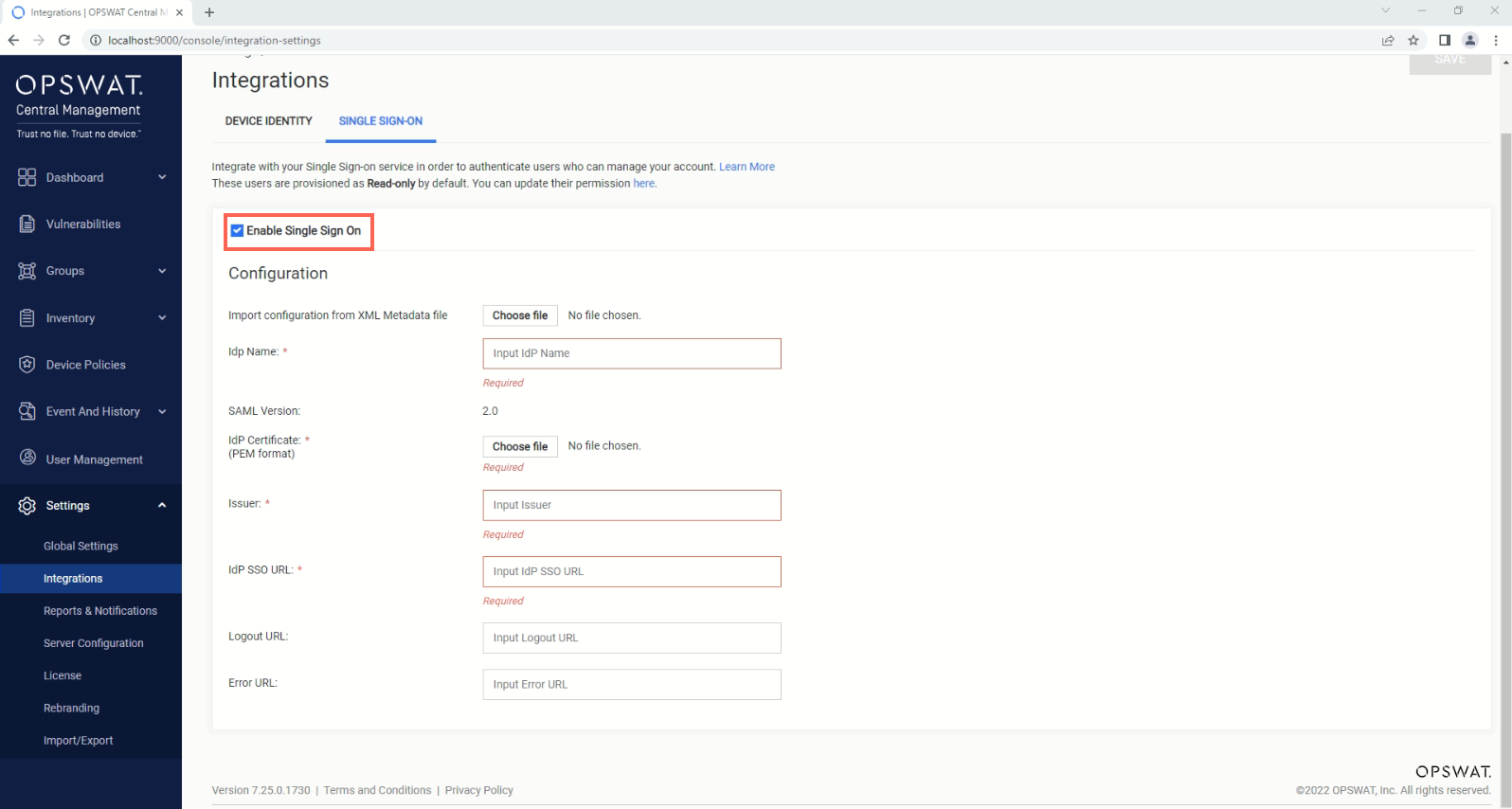Bookmark the page with star icon
The image size is (1512, 809).
(1413, 40)
